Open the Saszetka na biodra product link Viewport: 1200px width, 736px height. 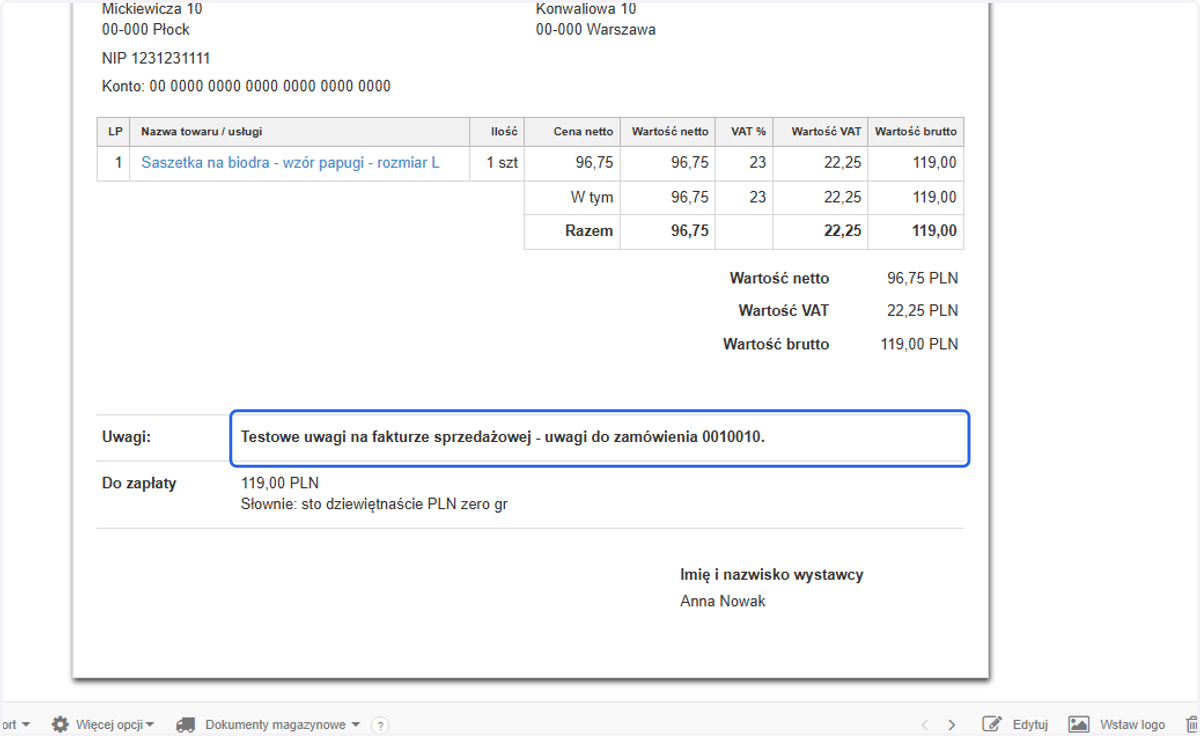[290, 162]
